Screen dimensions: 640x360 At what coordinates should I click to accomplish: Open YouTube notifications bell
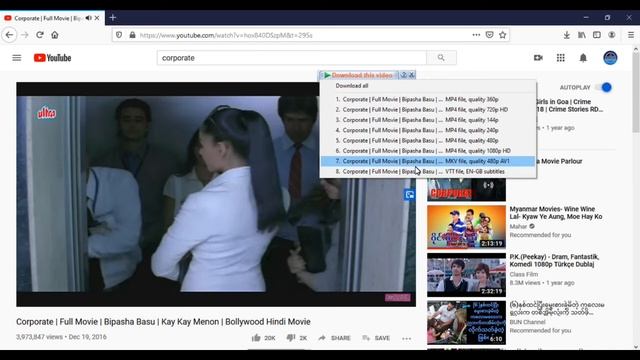tap(583, 58)
